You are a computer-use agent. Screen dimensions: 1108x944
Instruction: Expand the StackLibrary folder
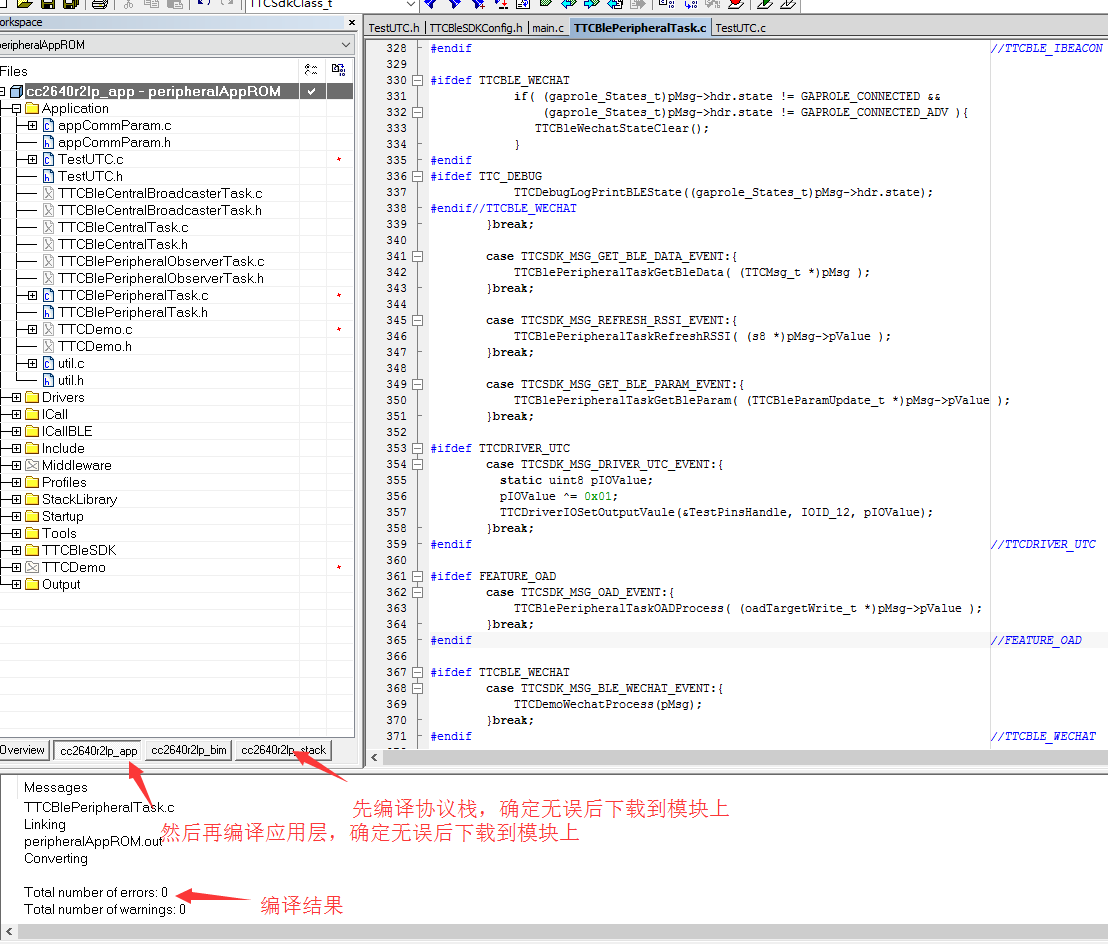(16, 499)
